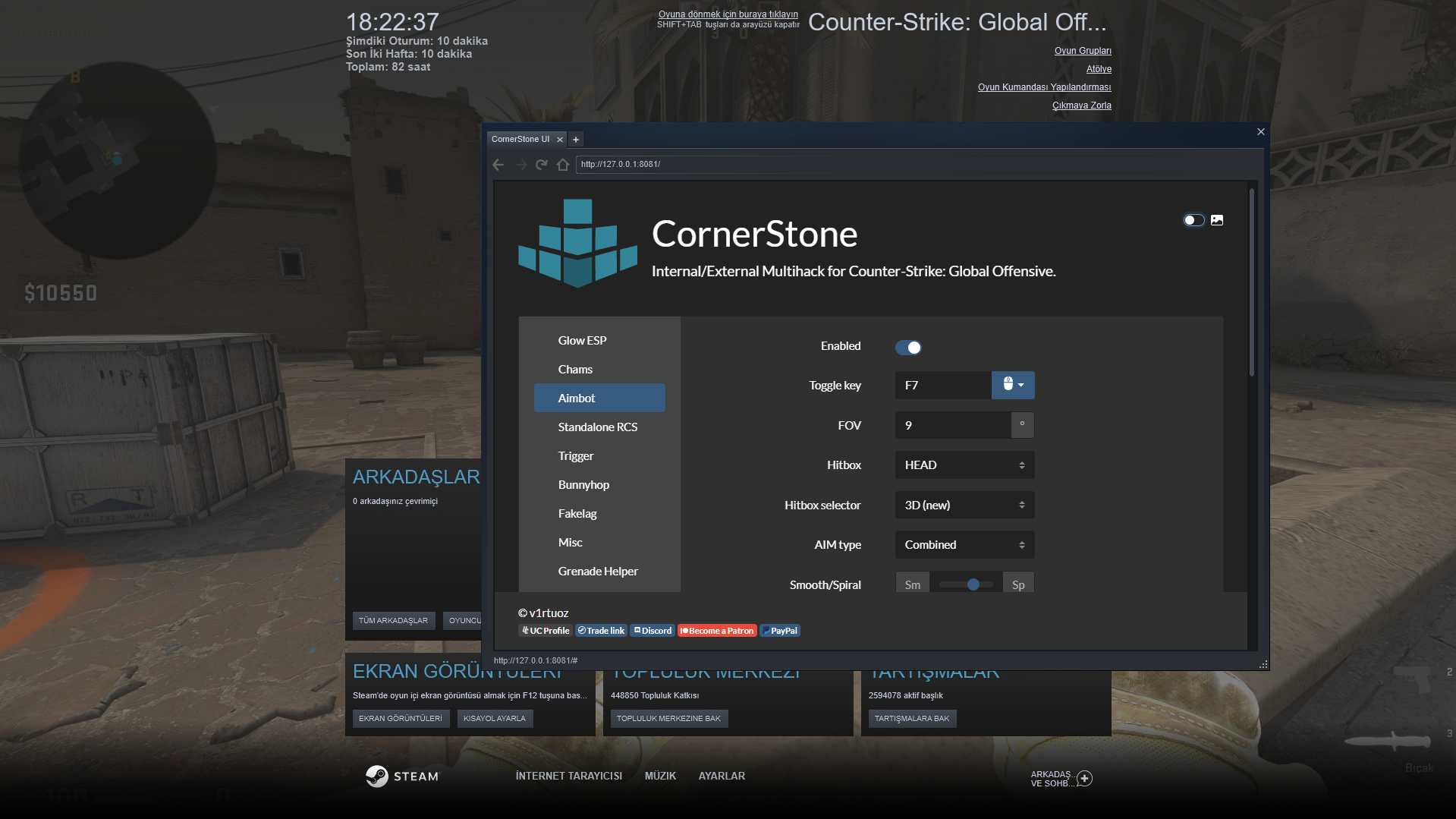Open the AIM type dropdown

coord(964,545)
